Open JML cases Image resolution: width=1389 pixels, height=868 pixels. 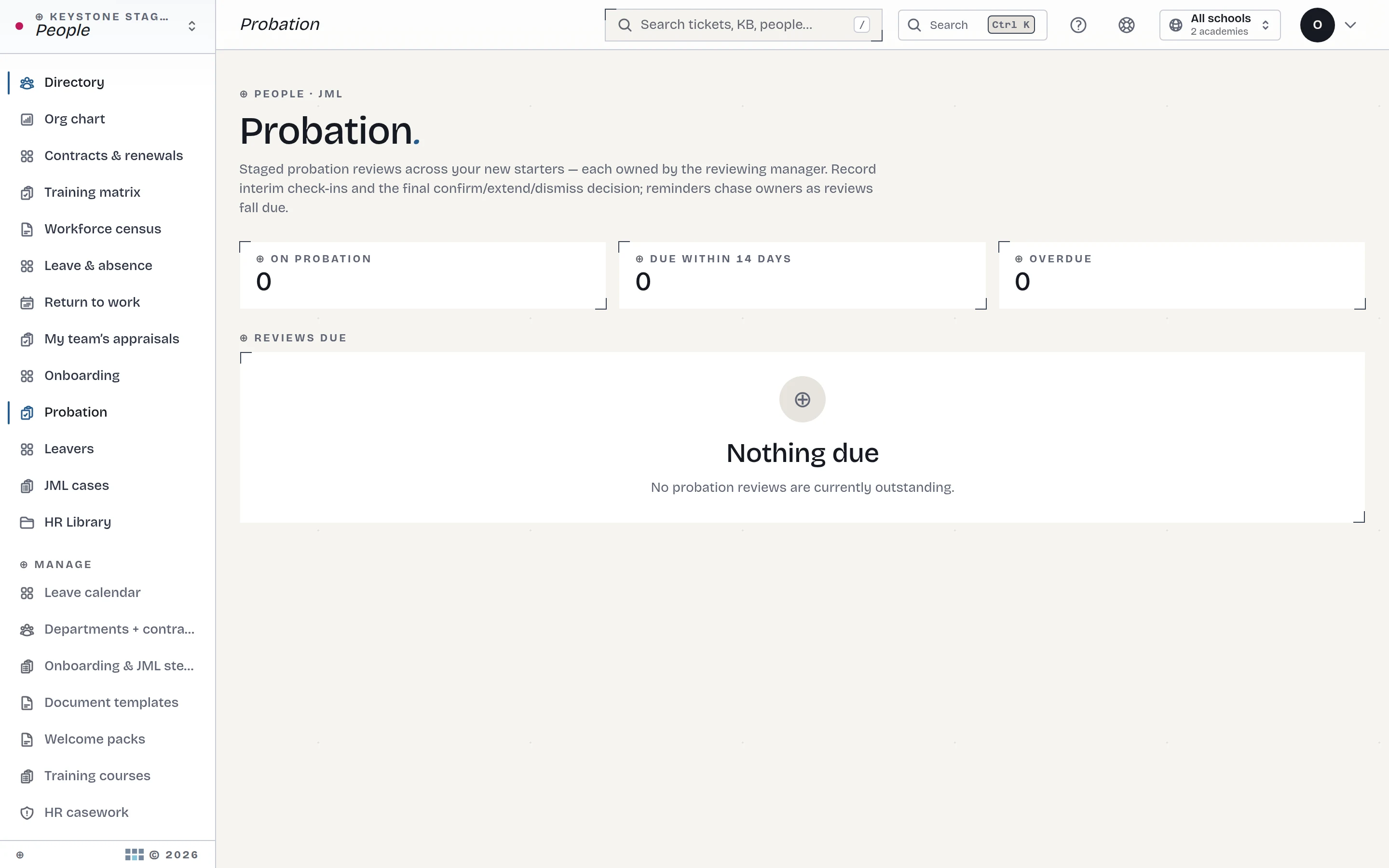point(108,486)
